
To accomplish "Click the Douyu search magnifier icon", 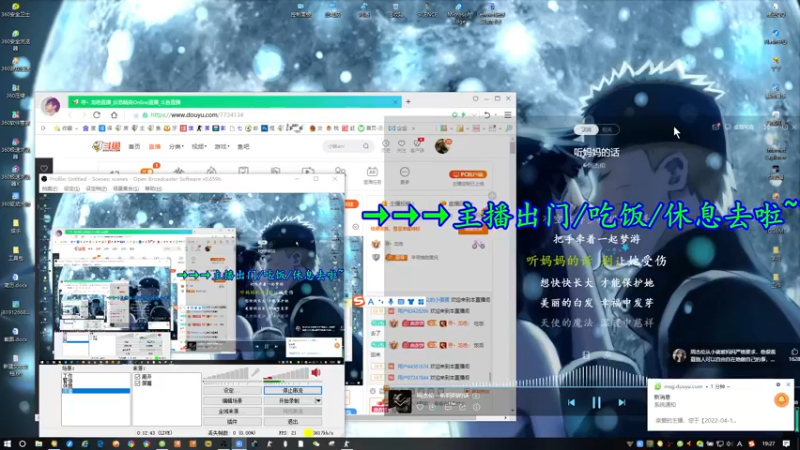I will [x=366, y=146].
